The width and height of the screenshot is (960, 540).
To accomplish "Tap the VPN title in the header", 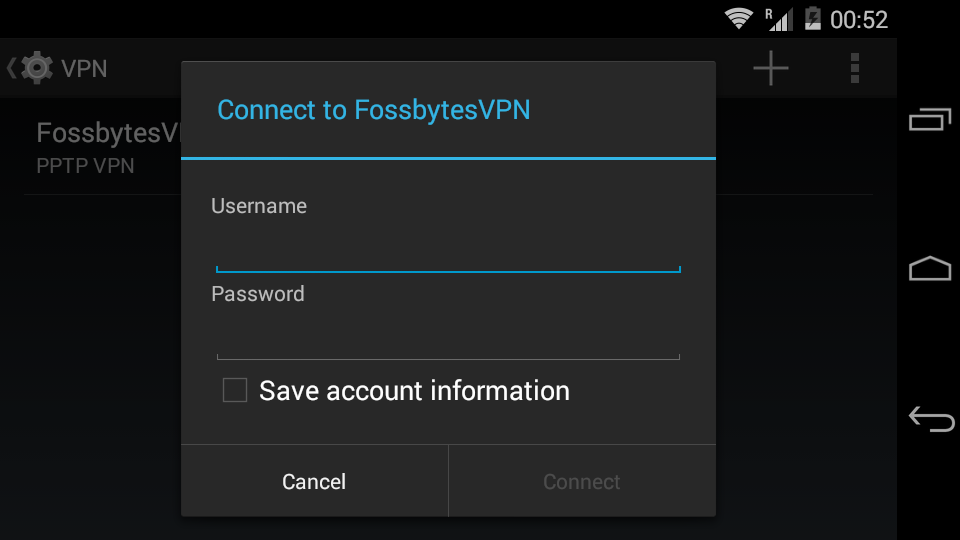I will click(84, 68).
